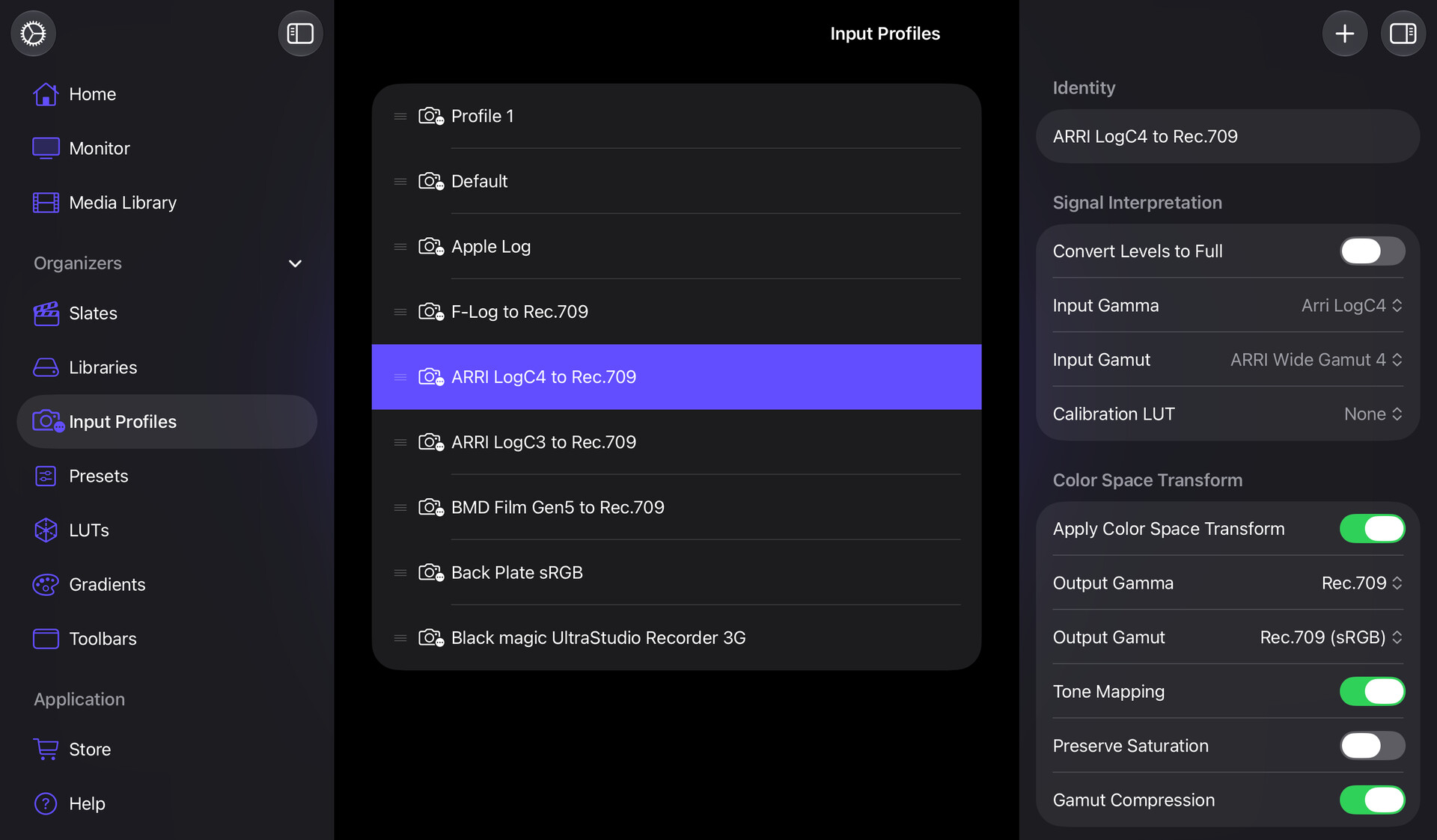Turn off Gamut Compression toggle

[x=1372, y=800]
